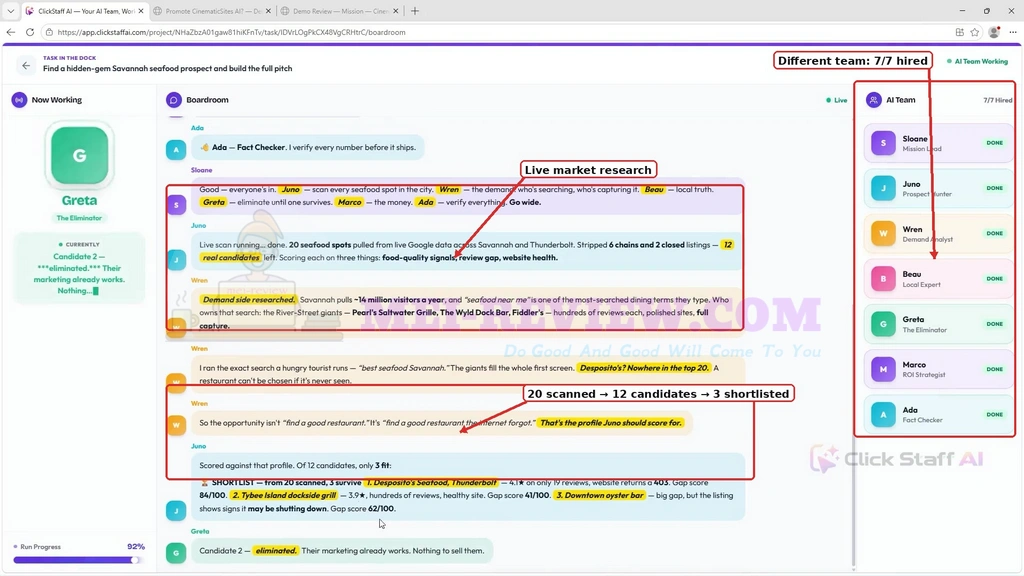Click Ada's teal A avatar in AI Team
This screenshot has width=1024, height=576.
click(x=883, y=415)
